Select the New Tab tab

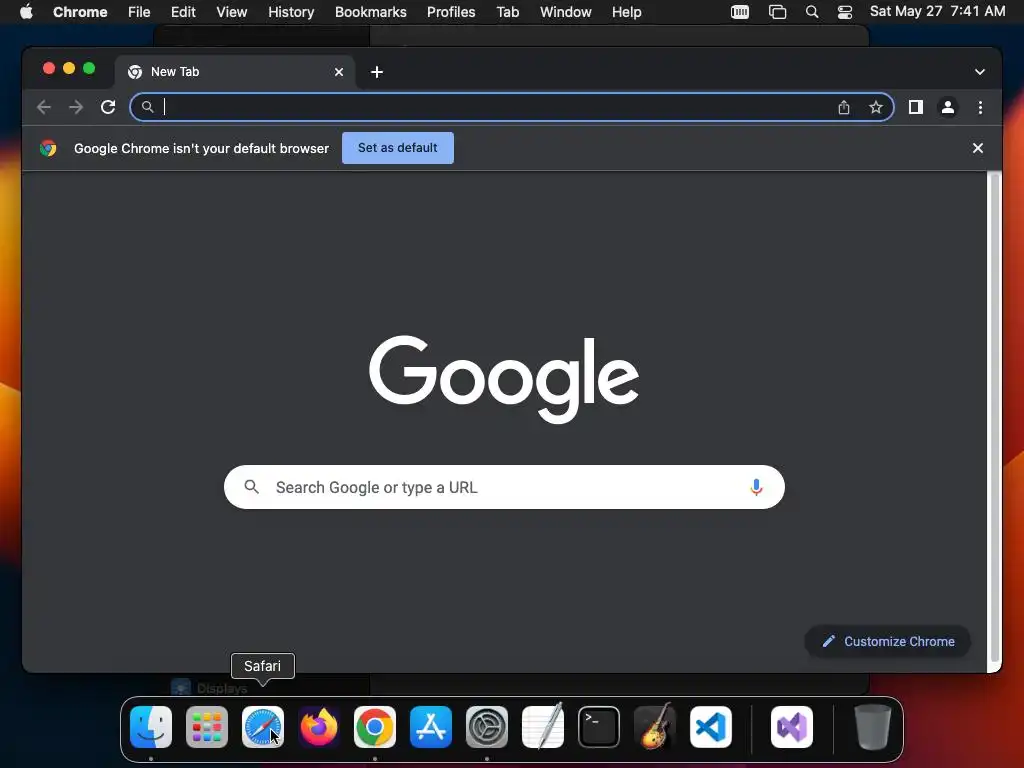pos(235,72)
